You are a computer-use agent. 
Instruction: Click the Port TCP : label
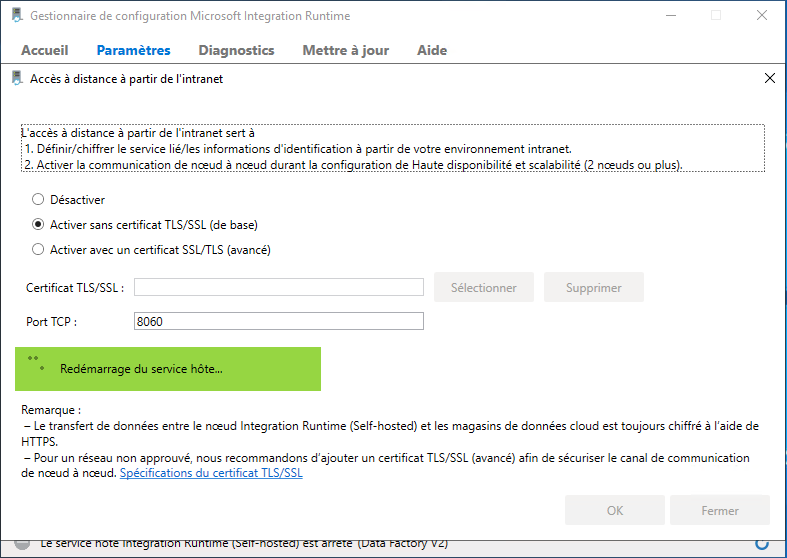pos(51,322)
